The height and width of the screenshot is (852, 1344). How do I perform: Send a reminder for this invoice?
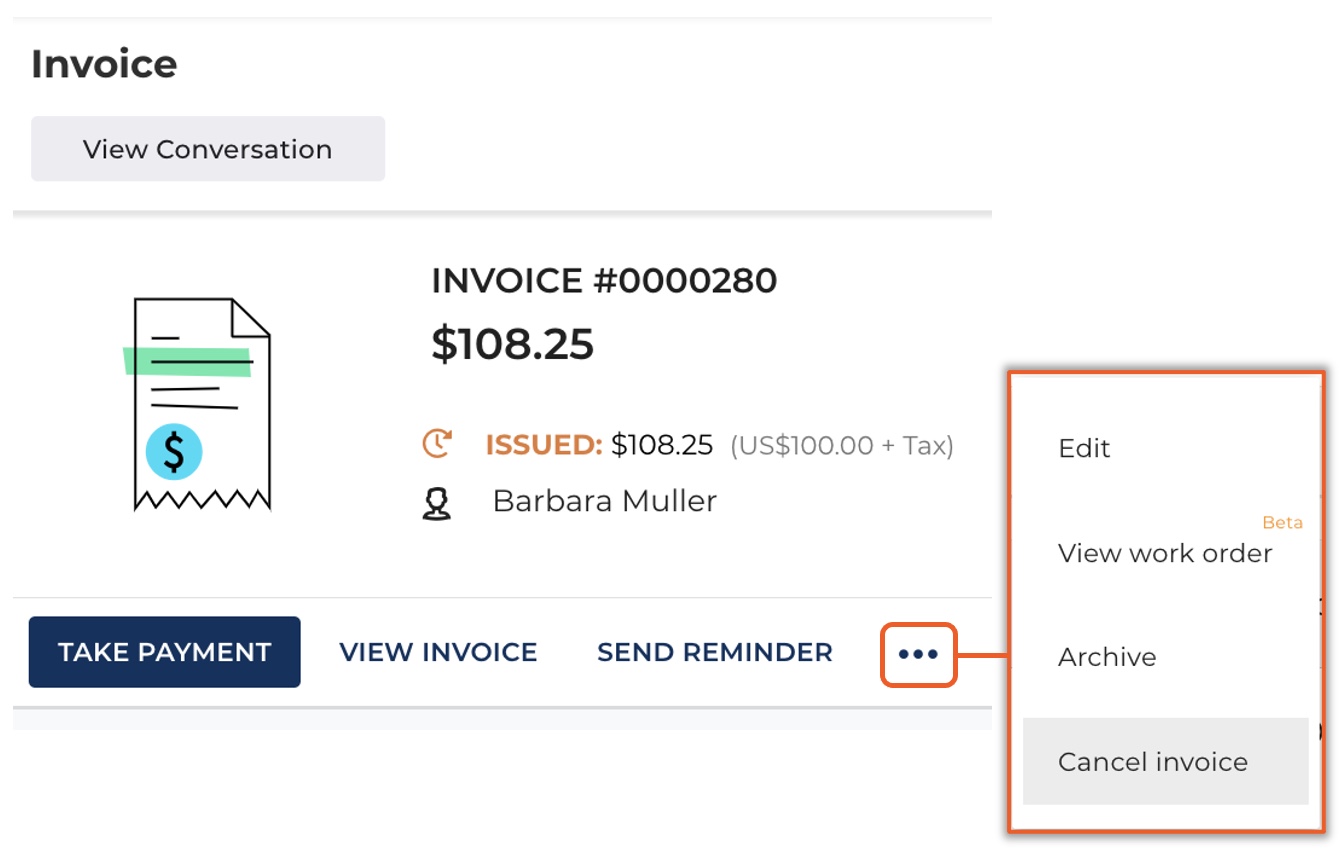point(714,652)
